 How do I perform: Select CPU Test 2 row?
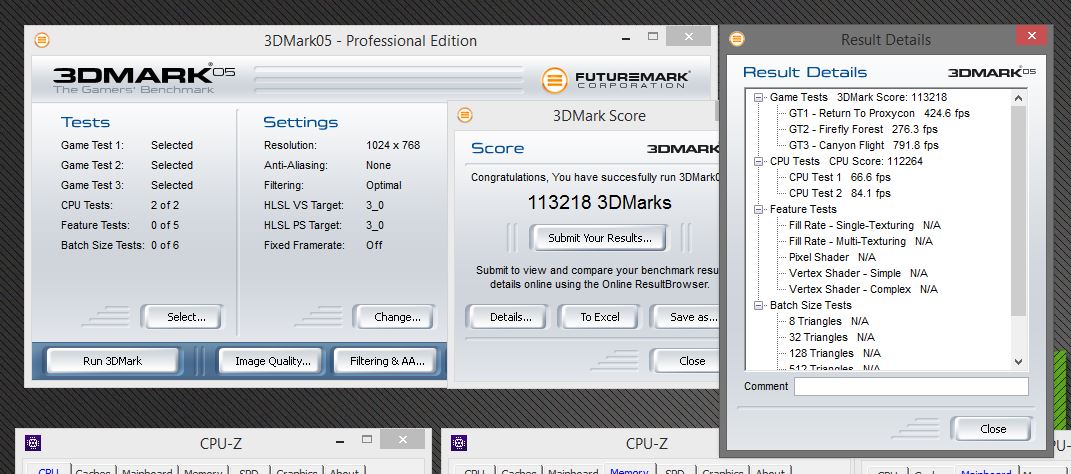[x=840, y=193]
